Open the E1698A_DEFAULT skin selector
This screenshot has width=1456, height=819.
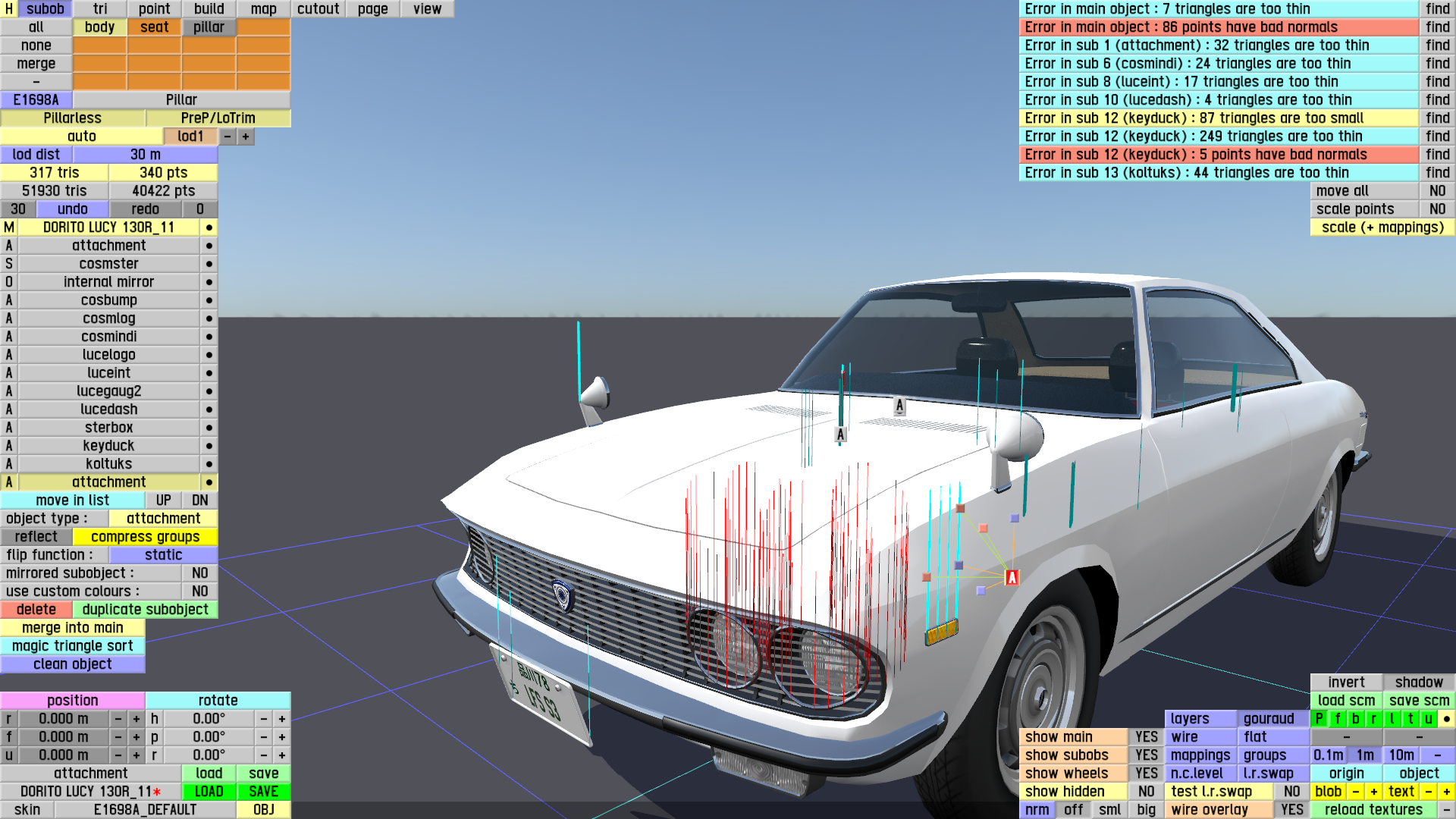point(145,810)
